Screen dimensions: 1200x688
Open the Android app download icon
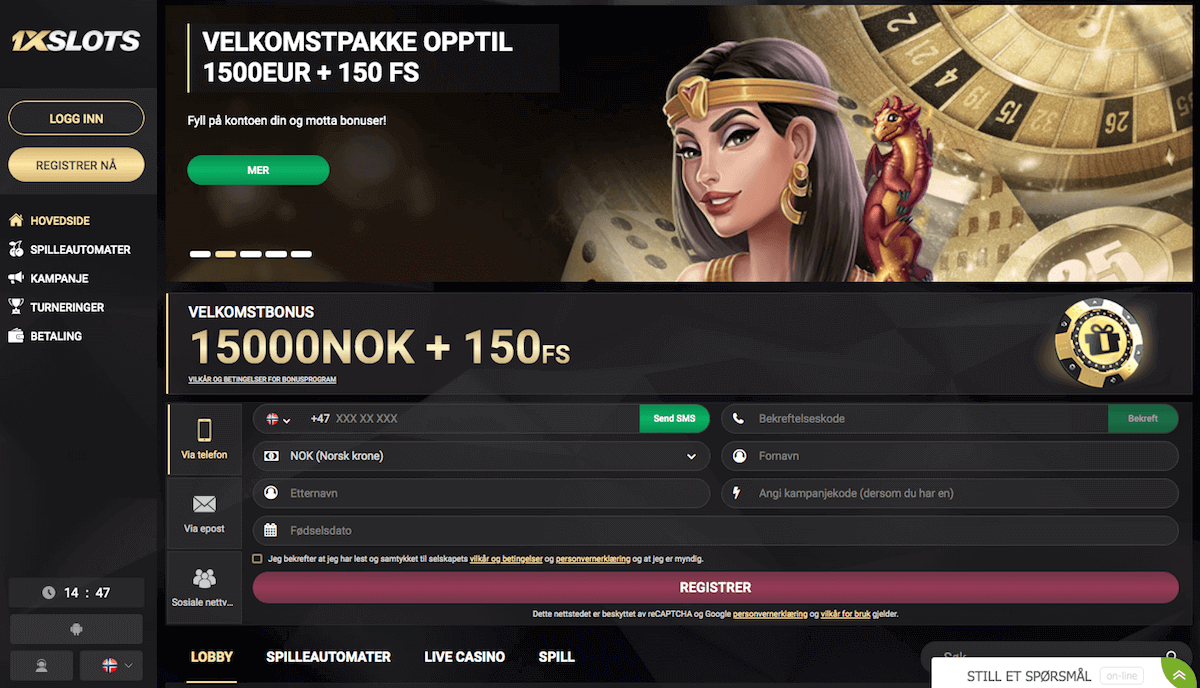(76, 629)
